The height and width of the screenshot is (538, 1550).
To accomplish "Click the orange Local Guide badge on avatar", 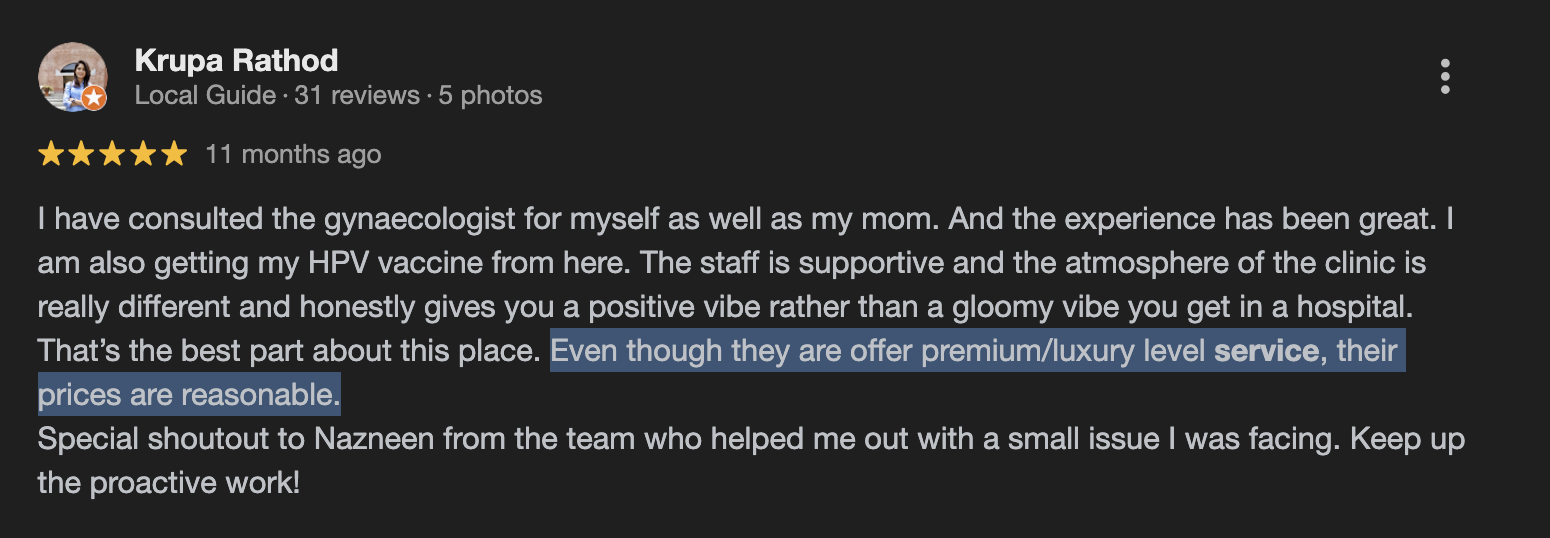I will click(x=94, y=98).
